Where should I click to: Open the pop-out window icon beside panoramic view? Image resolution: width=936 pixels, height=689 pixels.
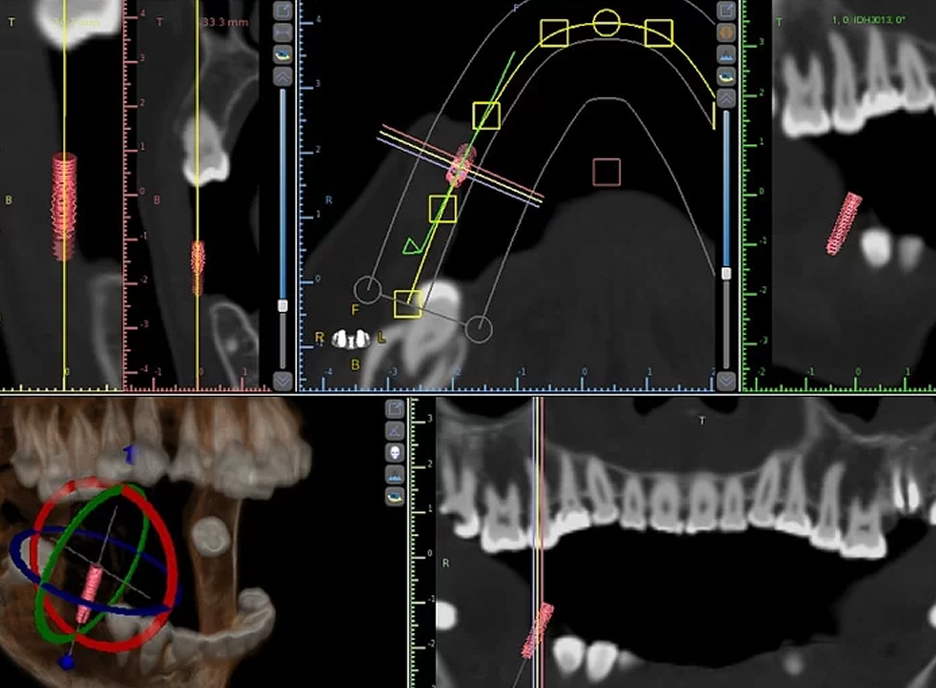pos(395,408)
